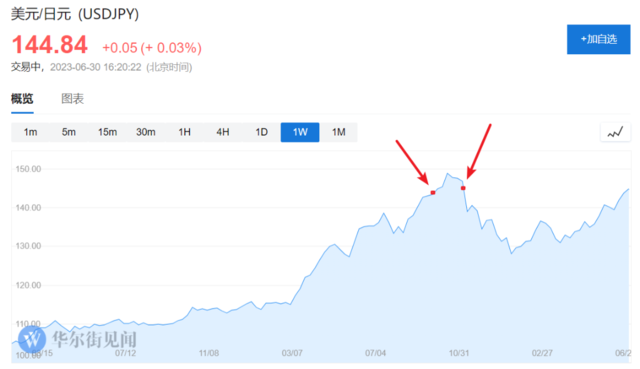Select the 5m timeframe
640x369 pixels.
click(x=69, y=132)
